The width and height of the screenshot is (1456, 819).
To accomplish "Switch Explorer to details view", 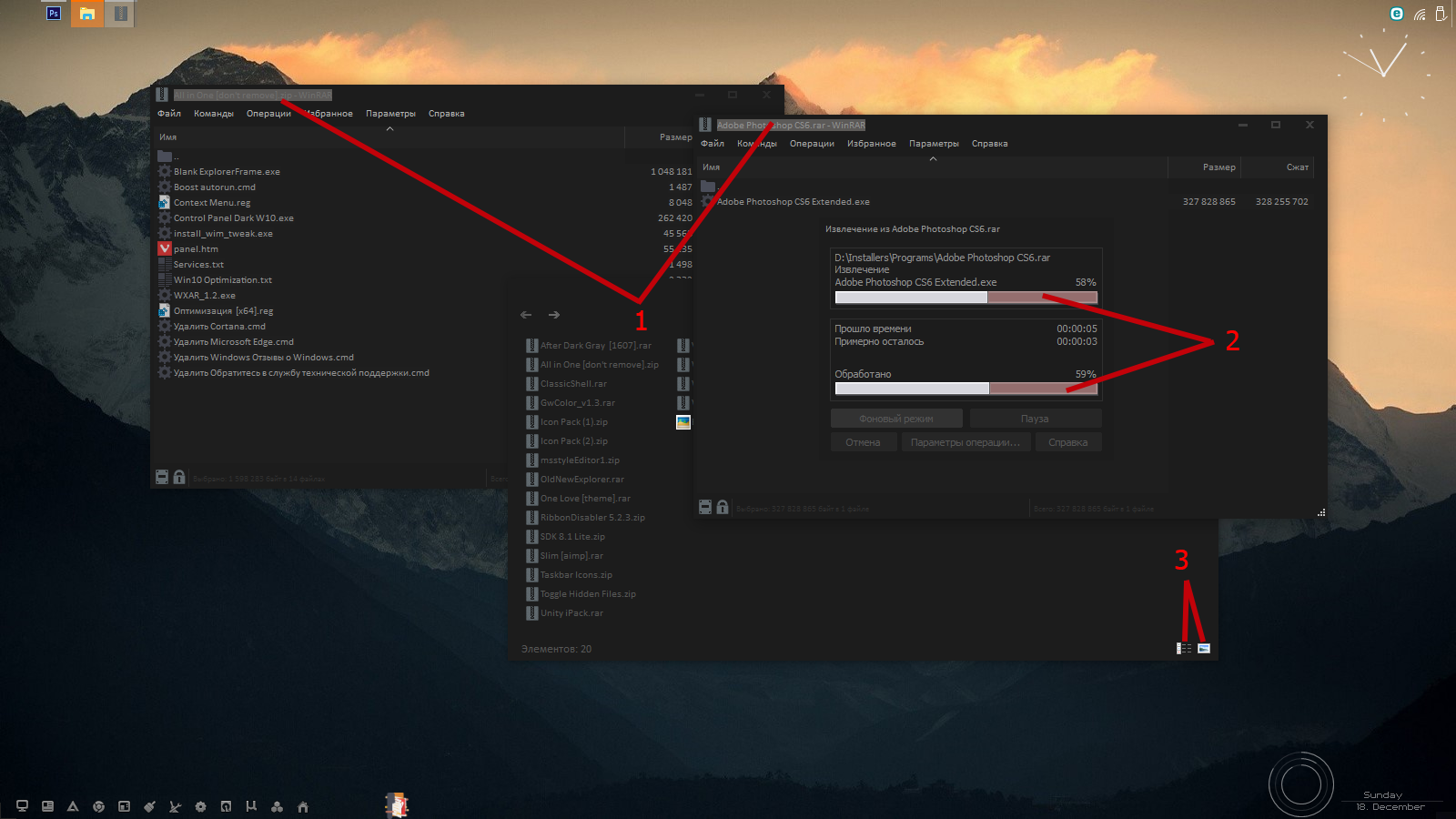I will (x=1185, y=648).
